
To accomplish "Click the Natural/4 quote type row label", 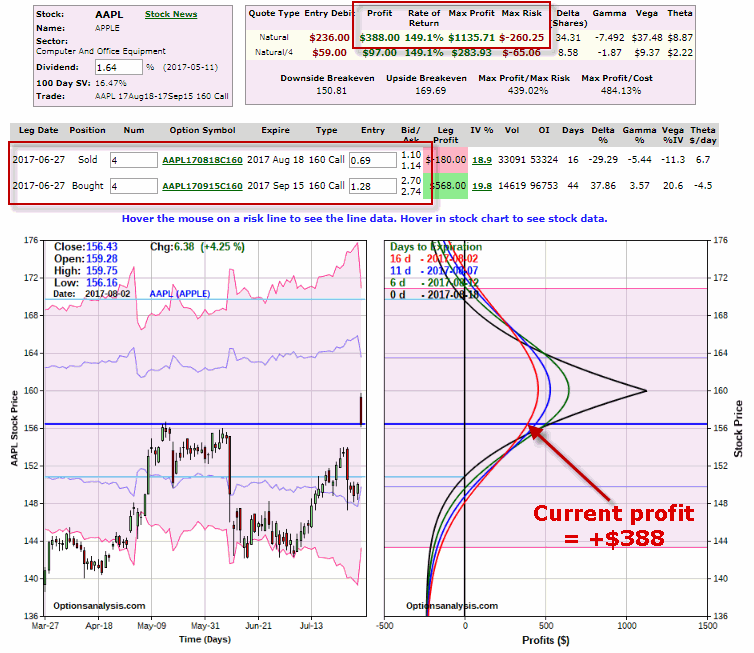I will [274, 52].
